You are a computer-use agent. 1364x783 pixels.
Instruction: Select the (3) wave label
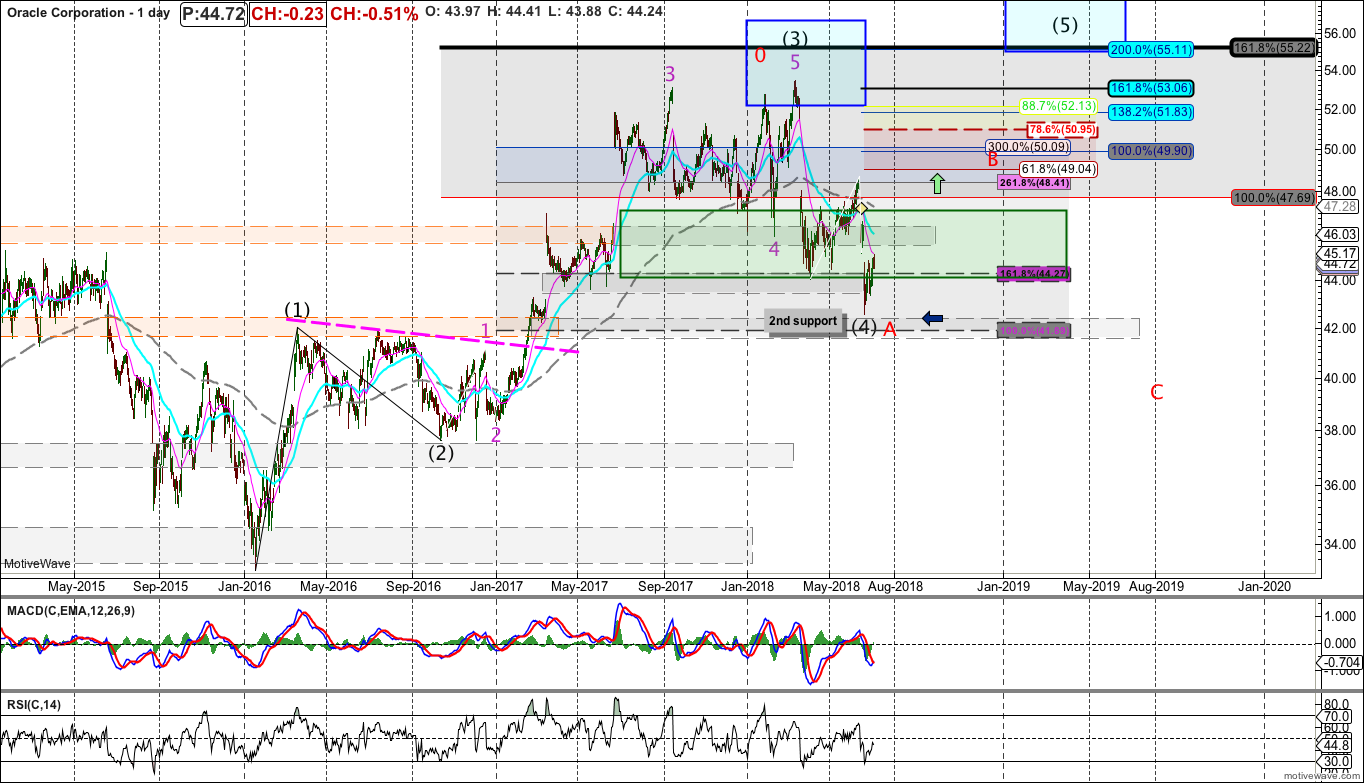coord(795,39)
